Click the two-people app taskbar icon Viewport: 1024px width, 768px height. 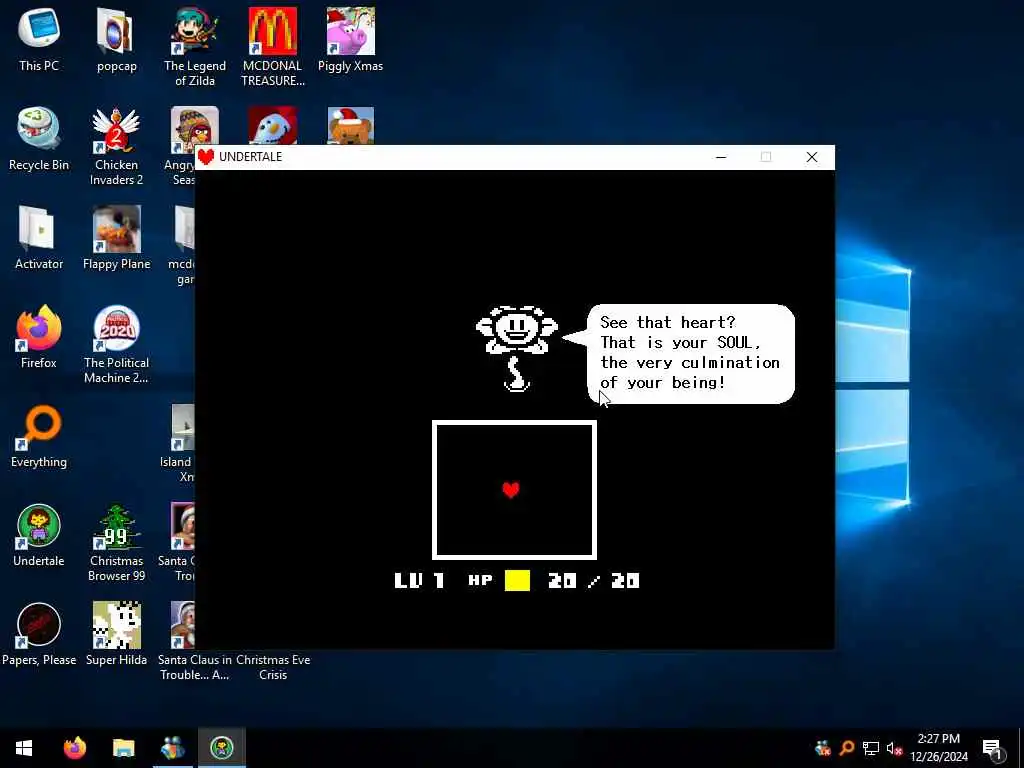[x=172, y=748]
